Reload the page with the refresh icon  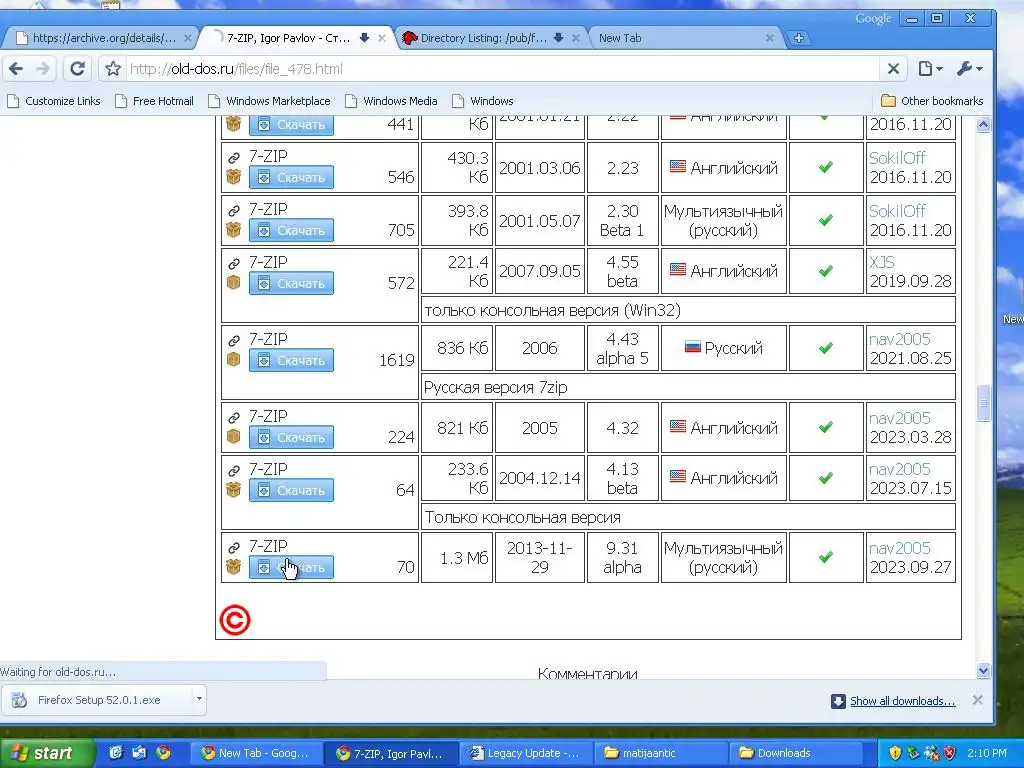(x=77, y=69)
